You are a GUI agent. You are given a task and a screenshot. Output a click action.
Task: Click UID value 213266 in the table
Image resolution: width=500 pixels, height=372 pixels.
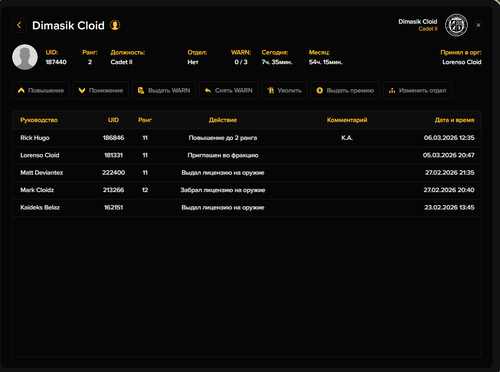(113, 190)
